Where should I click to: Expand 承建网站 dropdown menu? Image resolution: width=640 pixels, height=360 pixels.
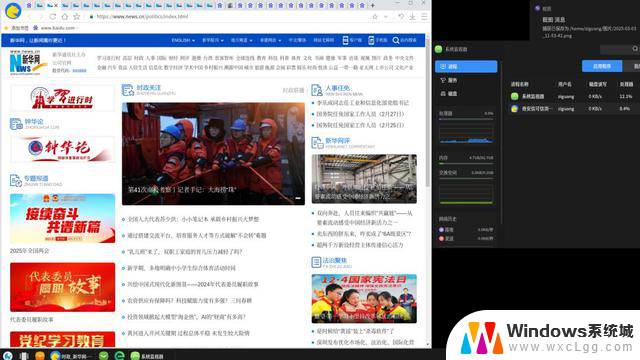pos(270,40)
